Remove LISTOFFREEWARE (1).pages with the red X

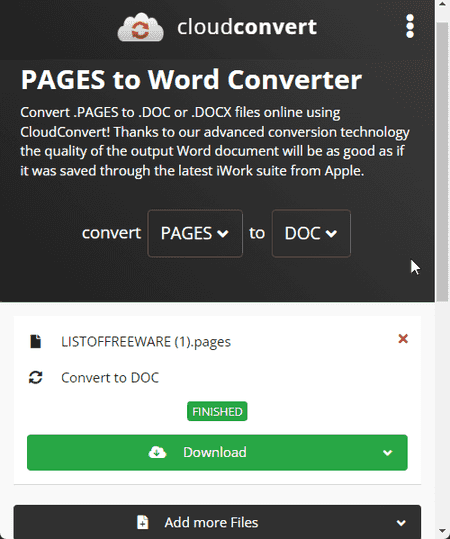(x=403, y=339)
